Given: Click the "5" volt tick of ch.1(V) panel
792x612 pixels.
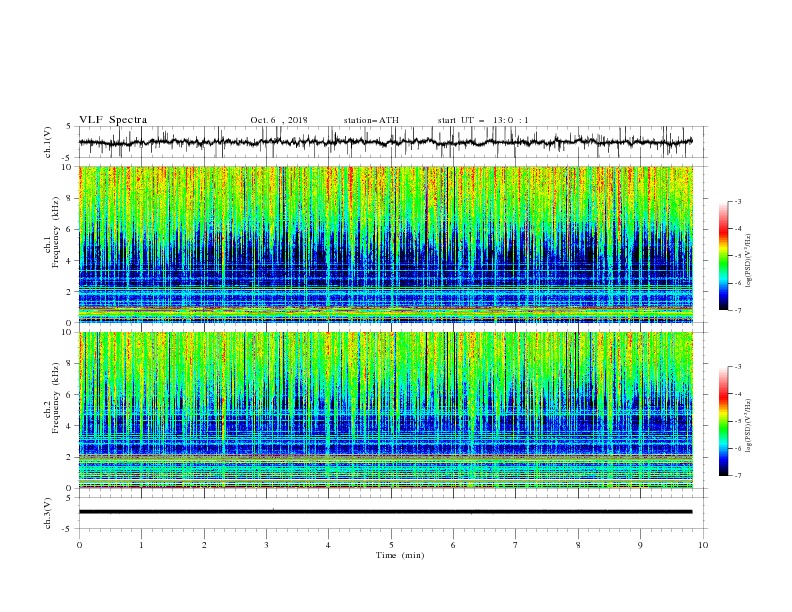Looking at the screenshot, I should (x=69, y=127).
